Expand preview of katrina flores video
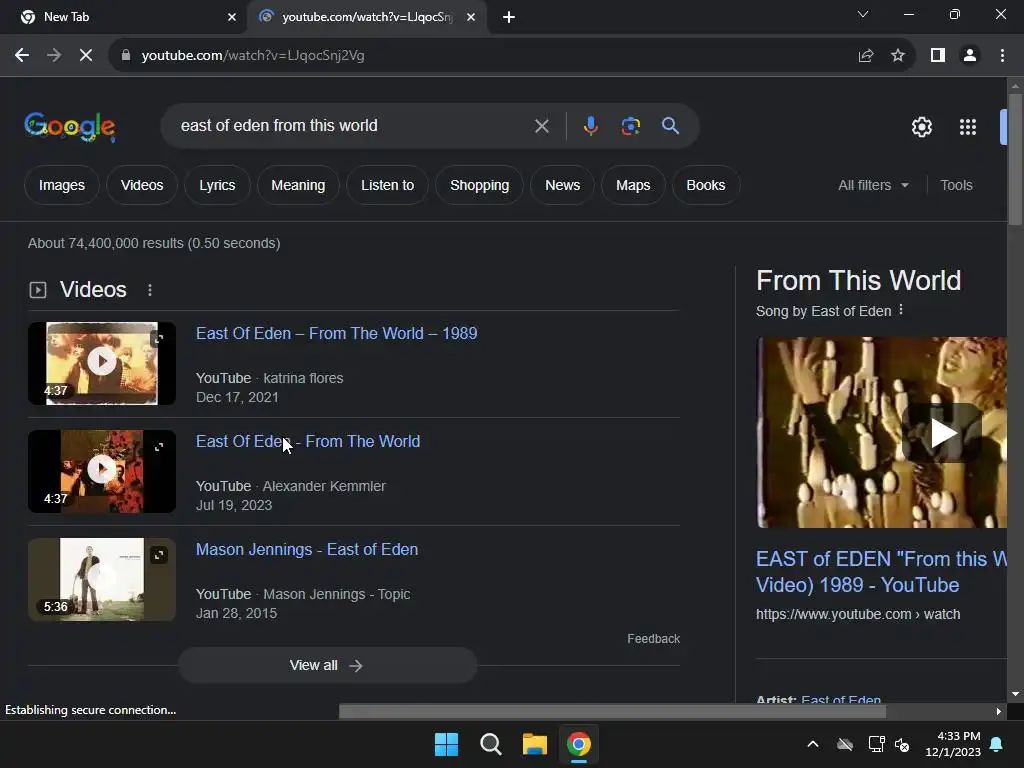This screenshot has height=768, width=1024. [x=159, y=338]
